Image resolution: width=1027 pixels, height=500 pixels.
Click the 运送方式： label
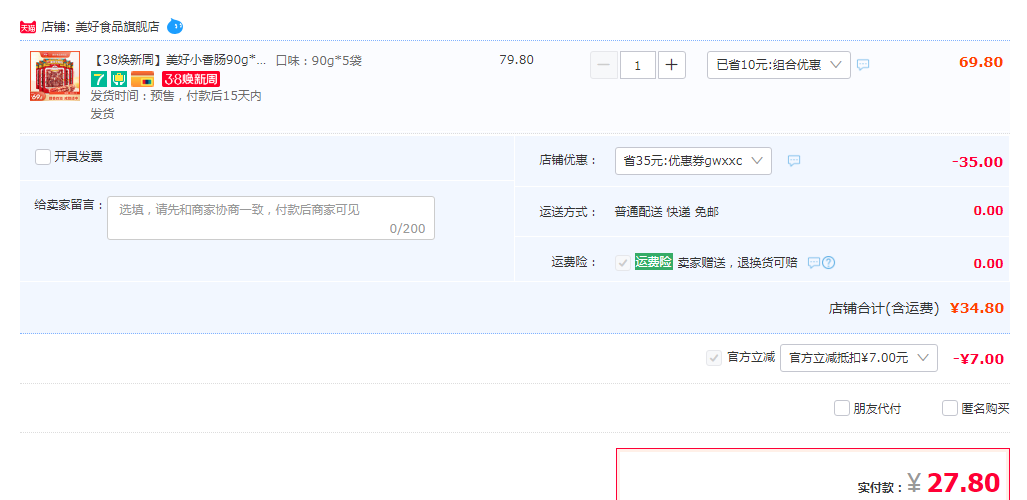[568, 212]
